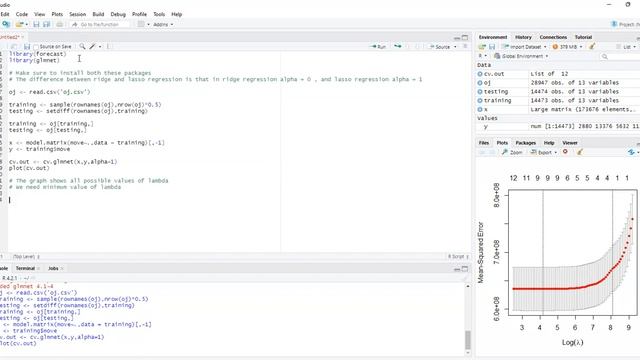
Task: Save current document from main toolbar
Action: click(x=36, y=24)
